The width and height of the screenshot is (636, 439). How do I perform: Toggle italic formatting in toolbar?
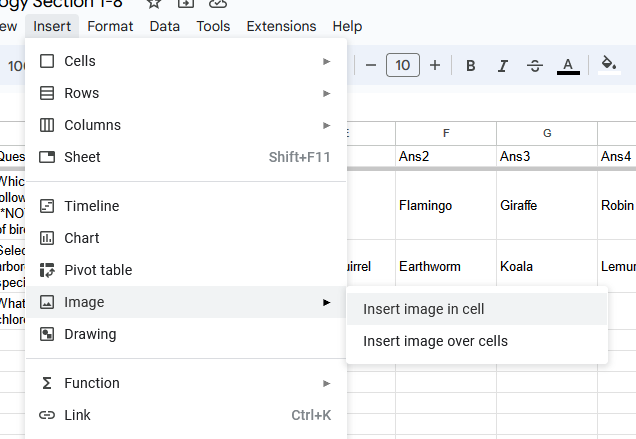pyautogui.click(x=503, y=66)
